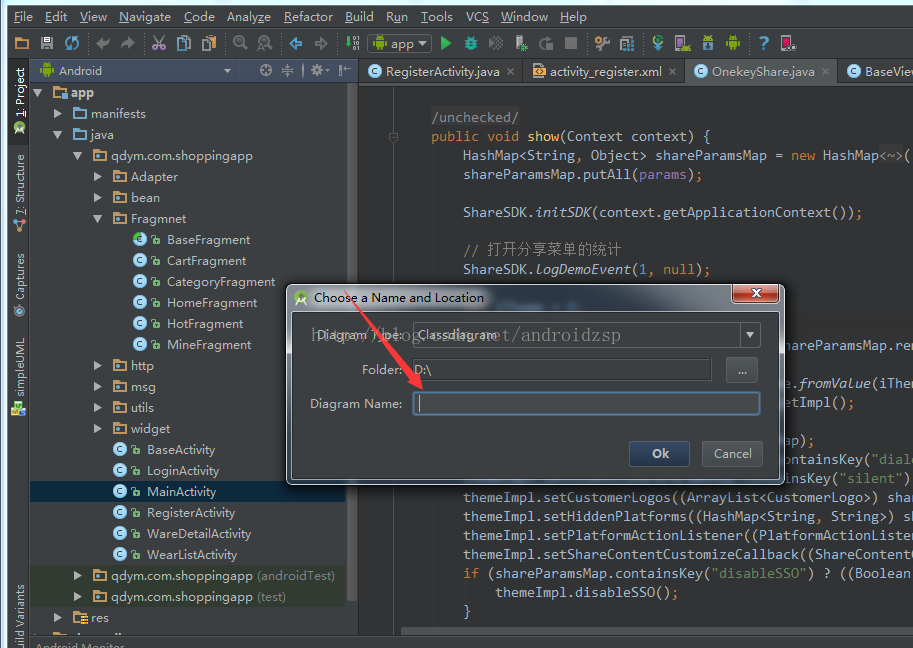Click the Folder path input field
913x648 pixels.
(x=562, y=370)
